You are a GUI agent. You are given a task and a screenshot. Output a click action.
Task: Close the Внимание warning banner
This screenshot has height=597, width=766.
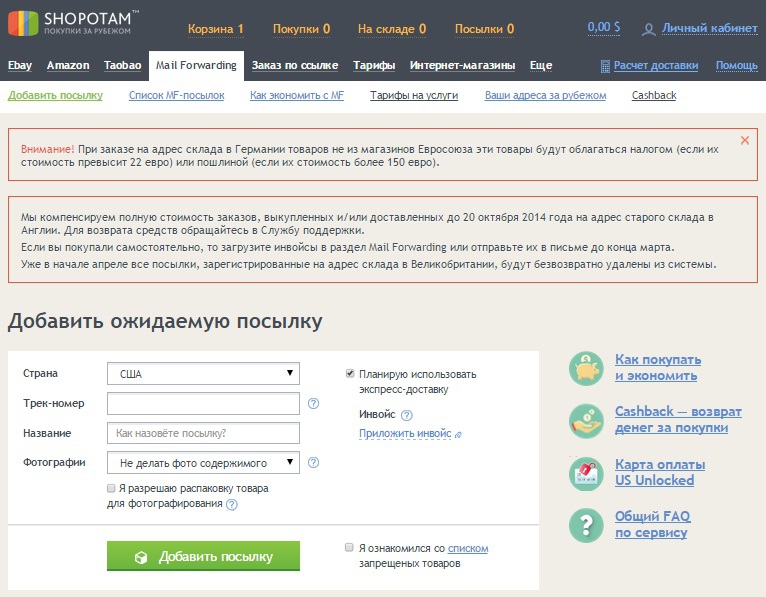[745, 140]
